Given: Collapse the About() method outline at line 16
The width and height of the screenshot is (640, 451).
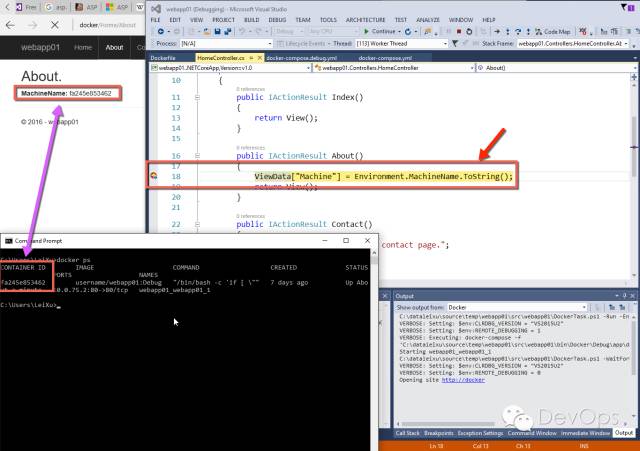Looking at the screenshot, I should (197, 156).
